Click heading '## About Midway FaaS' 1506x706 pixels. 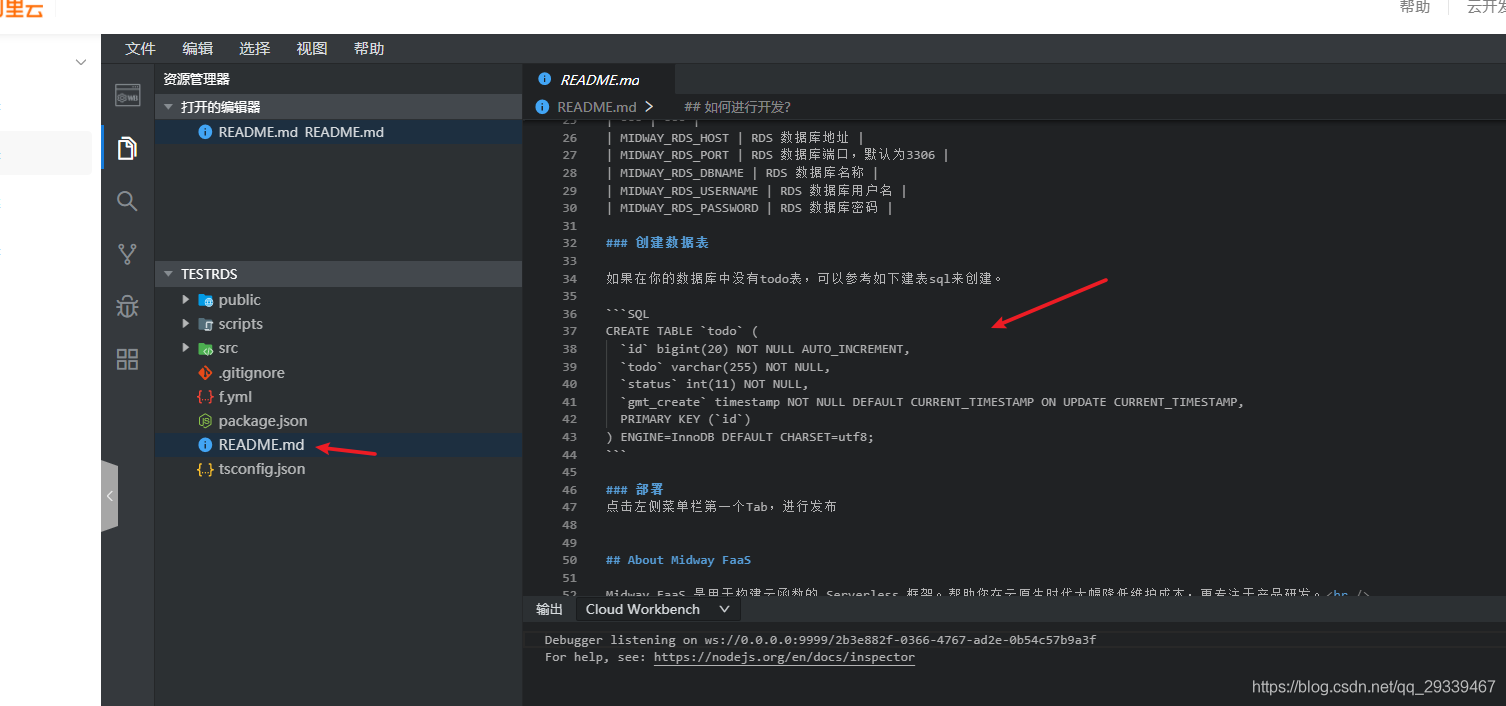tap(678, 560)
